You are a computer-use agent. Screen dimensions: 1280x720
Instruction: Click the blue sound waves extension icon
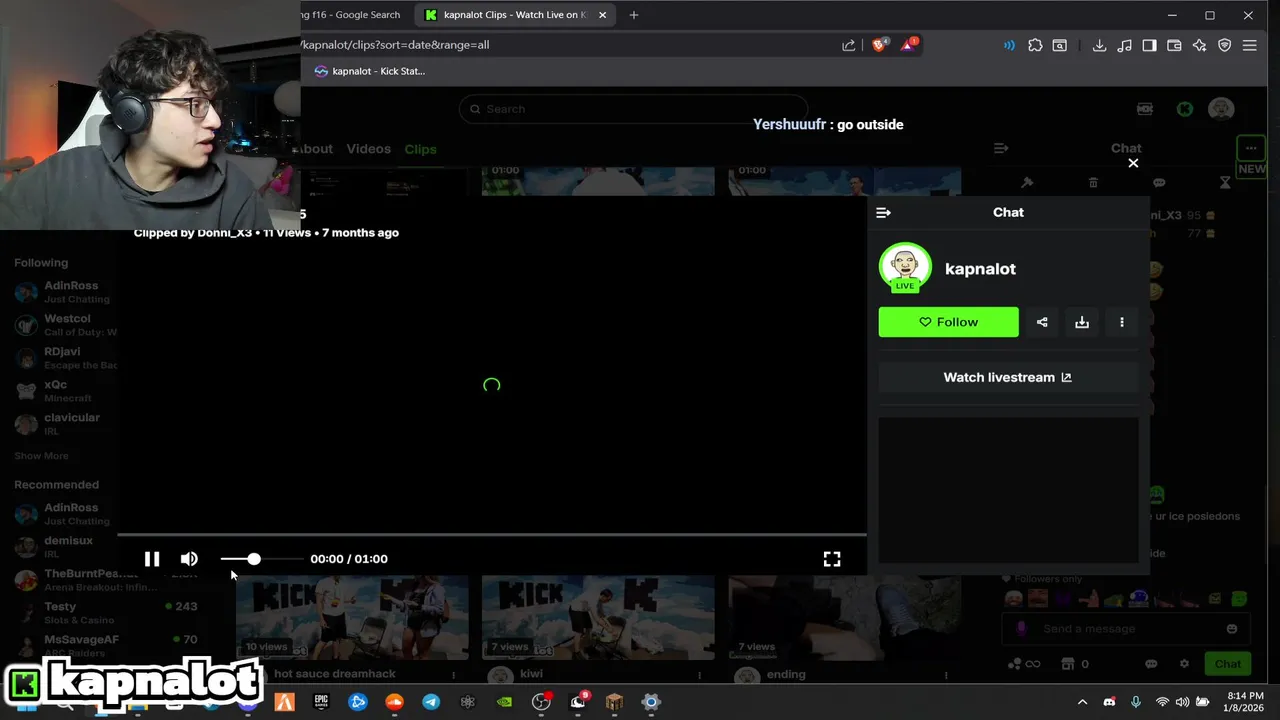[1009, 45]
